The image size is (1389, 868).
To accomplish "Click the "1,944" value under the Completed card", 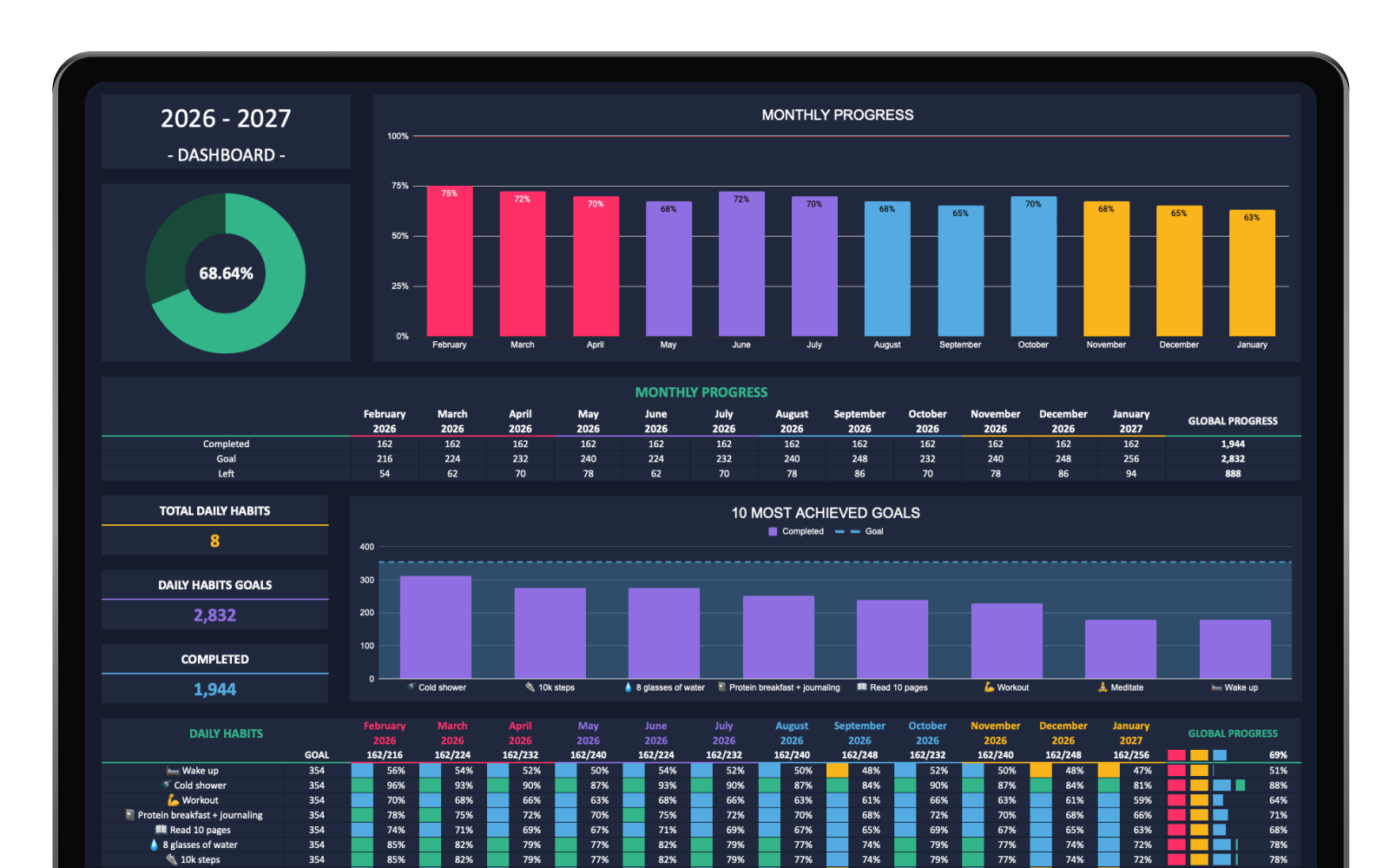I will (x=214, y=689).
